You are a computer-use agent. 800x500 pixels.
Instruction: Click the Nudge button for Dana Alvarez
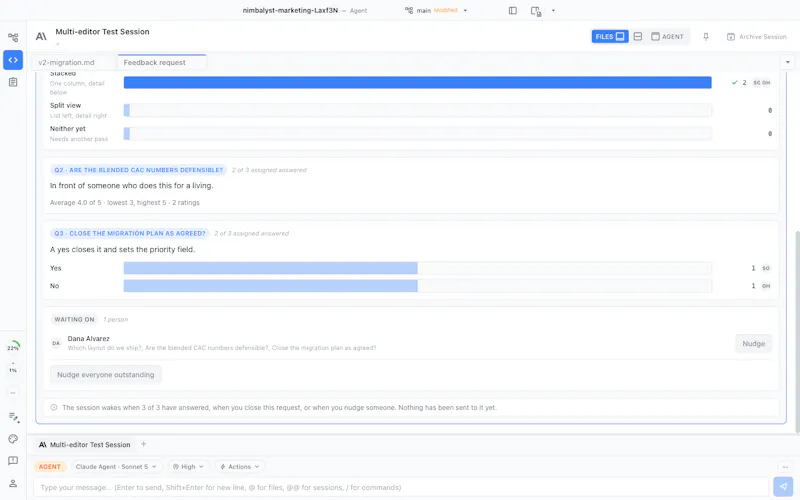[753, 343]
